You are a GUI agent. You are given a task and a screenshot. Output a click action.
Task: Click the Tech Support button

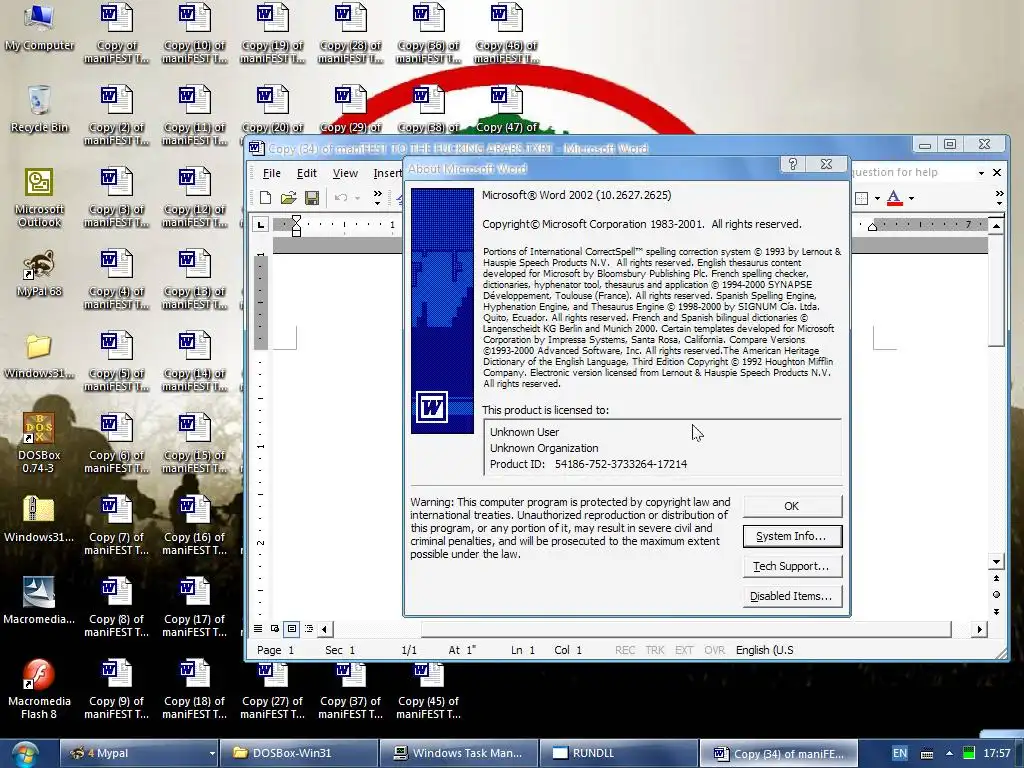click(x=792, y=566)
